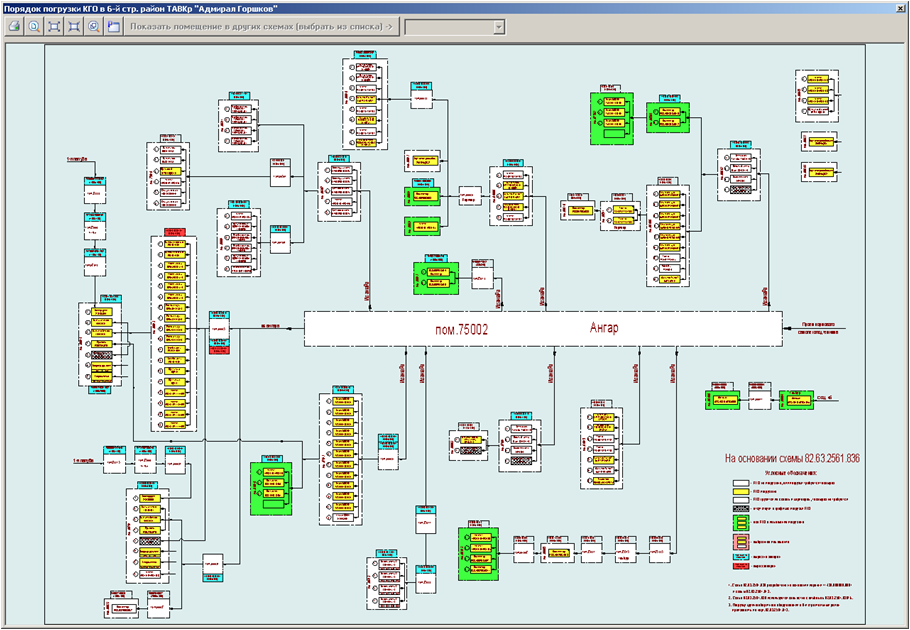
Task: Click the second frame (zoom extents) icon
Action: pos(73,26)
